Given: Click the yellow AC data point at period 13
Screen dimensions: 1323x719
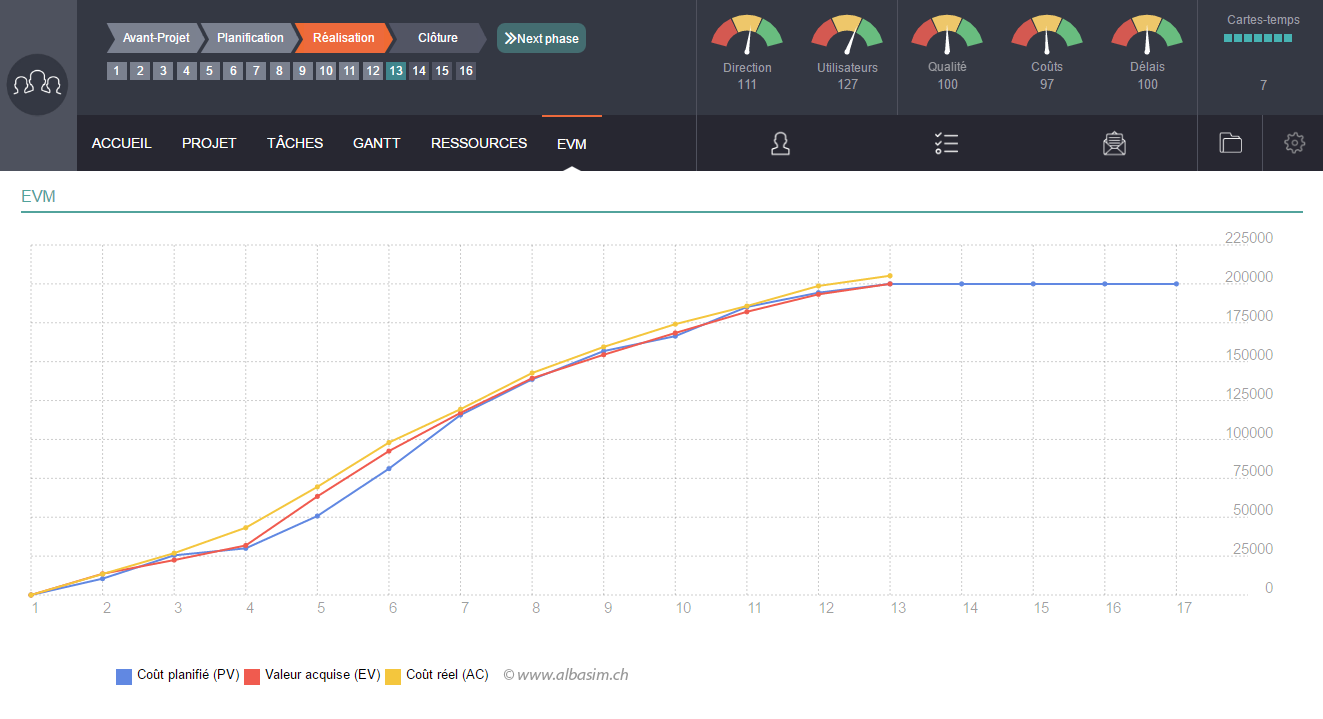Looking at the screenshot, I should (890, 276).
